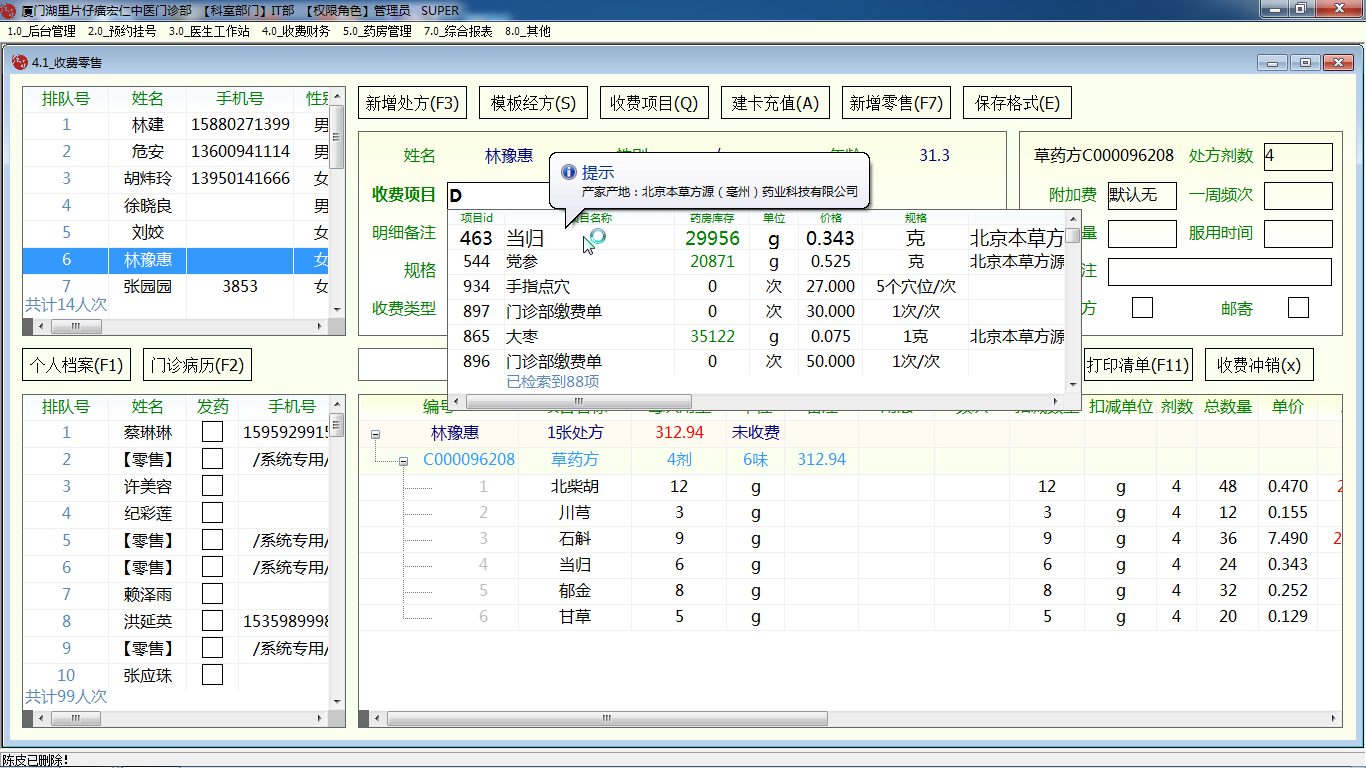This screenshot has width=1366, height=768.
Task: Collapse the 林豫惠 tree node
Action: point(376,434)
